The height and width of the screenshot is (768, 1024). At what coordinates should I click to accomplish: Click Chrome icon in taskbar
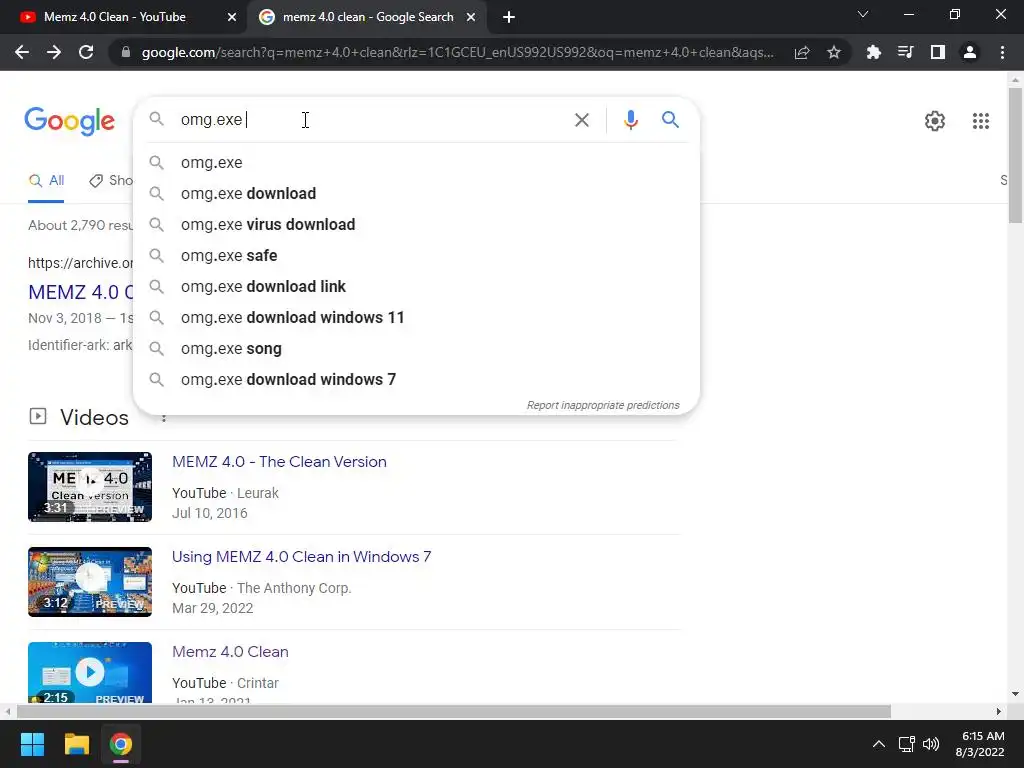tap(121, 744)
